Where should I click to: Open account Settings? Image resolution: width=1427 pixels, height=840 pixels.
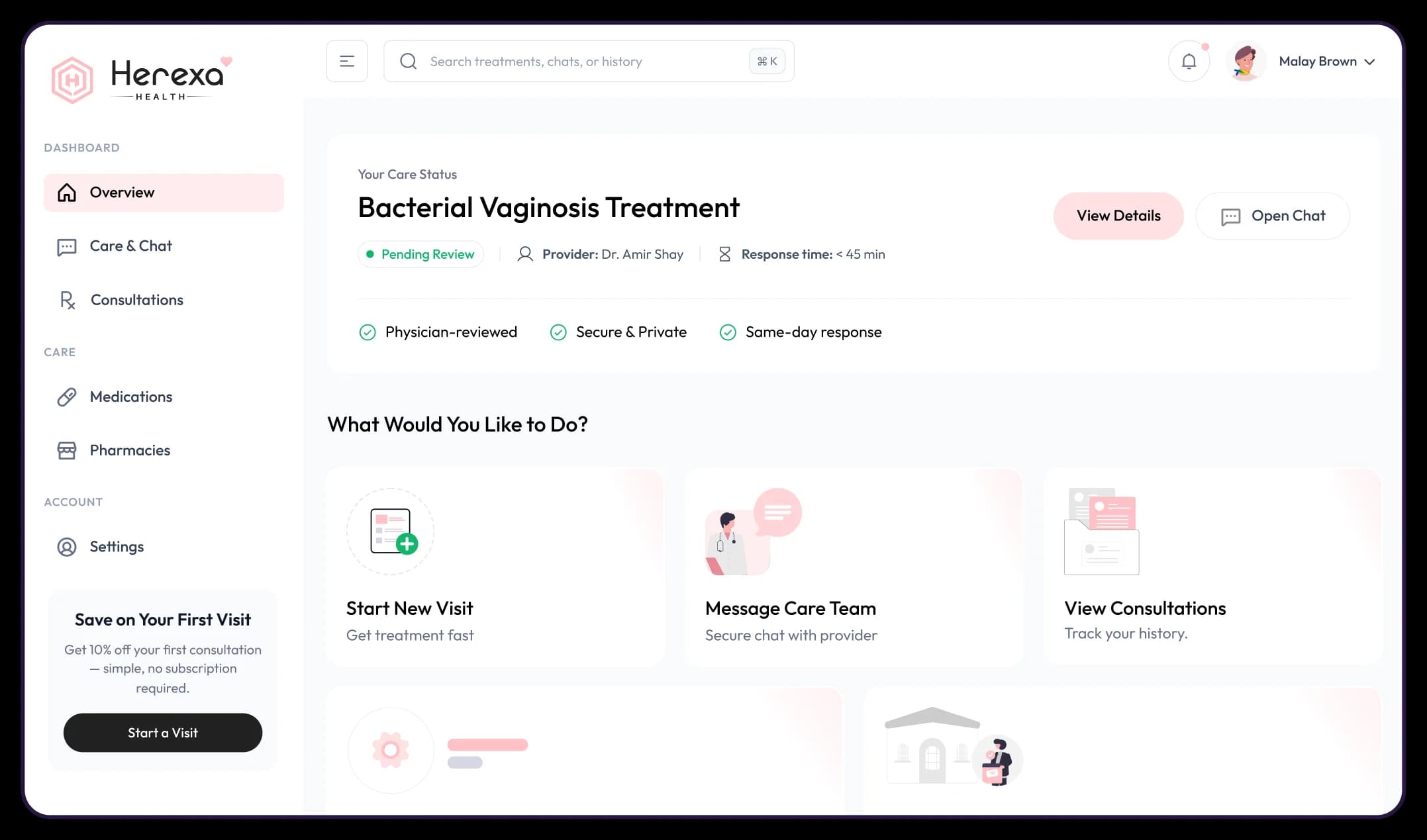coord(164,547)
